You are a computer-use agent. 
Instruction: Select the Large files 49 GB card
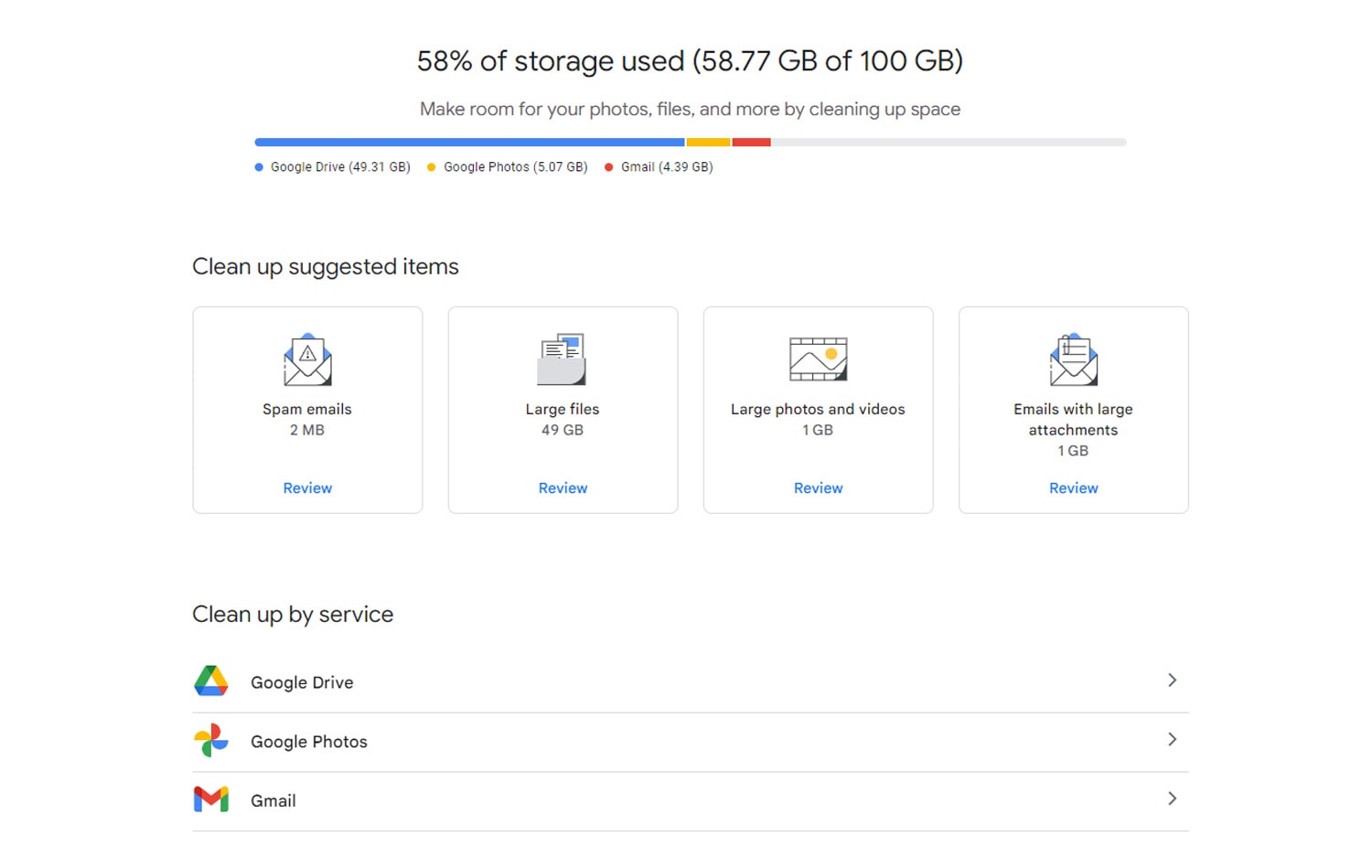562,410
